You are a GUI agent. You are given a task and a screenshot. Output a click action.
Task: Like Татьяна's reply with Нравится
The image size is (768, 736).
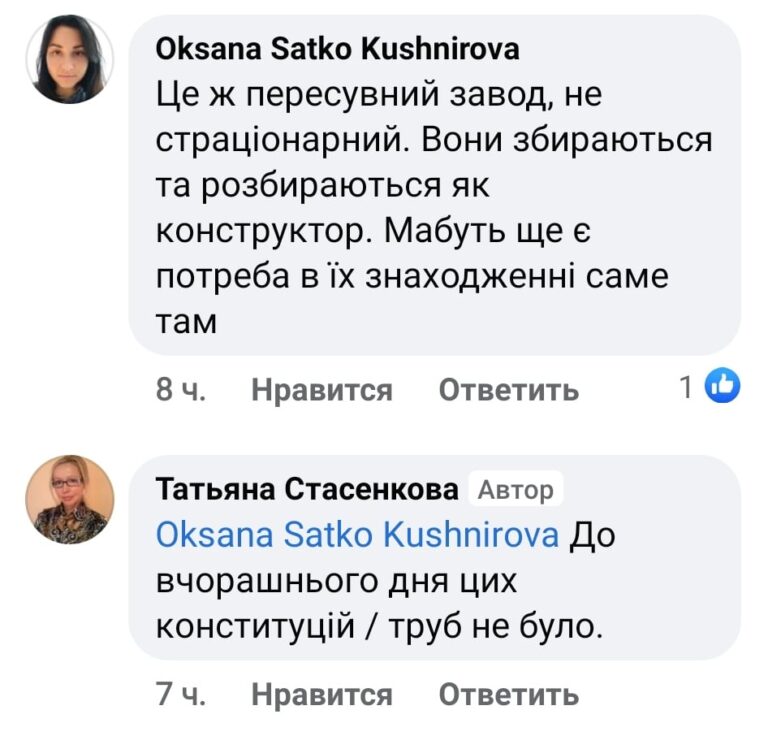coord(322,694)
